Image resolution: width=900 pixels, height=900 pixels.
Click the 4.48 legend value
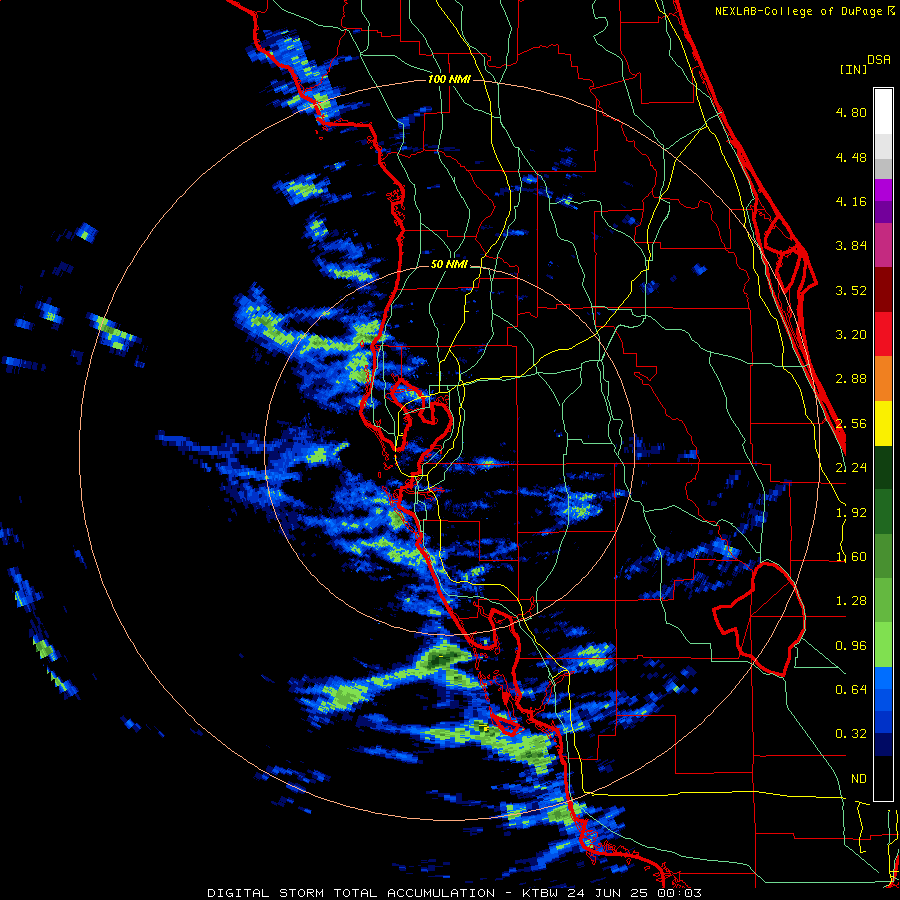point(851,157)
